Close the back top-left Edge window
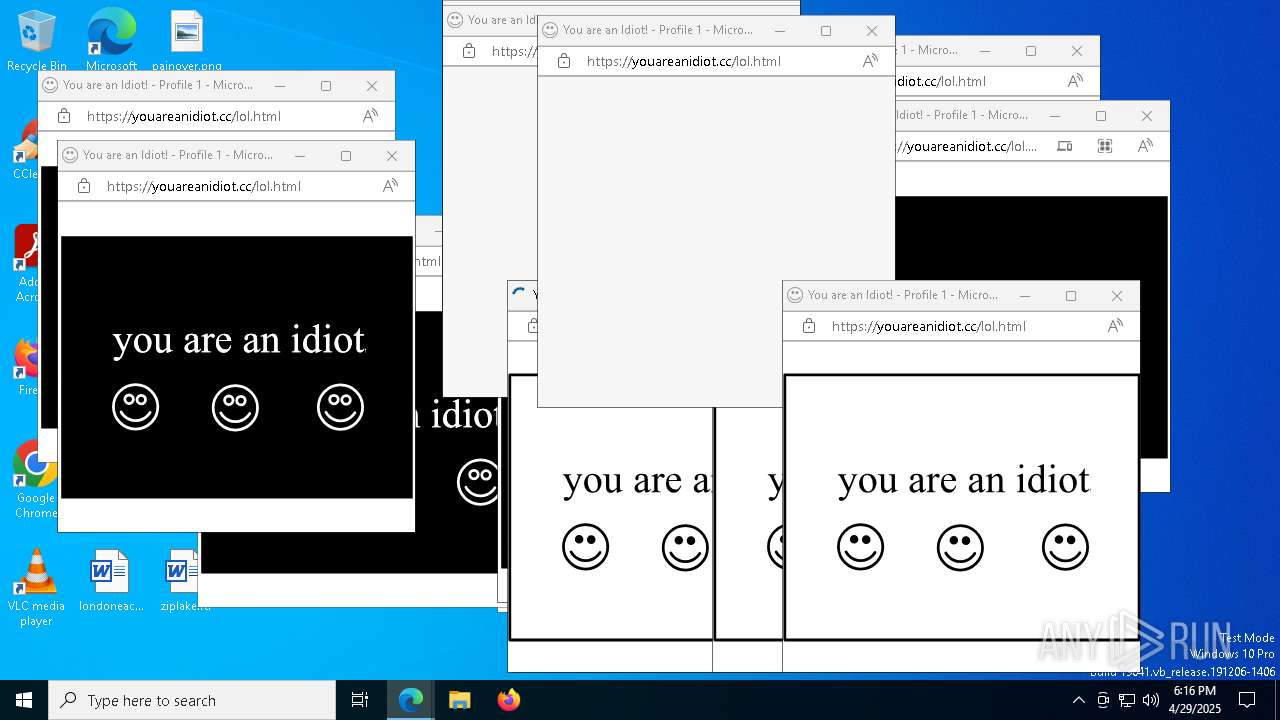The image size is (1280, 720). click(x=372, y=86)
